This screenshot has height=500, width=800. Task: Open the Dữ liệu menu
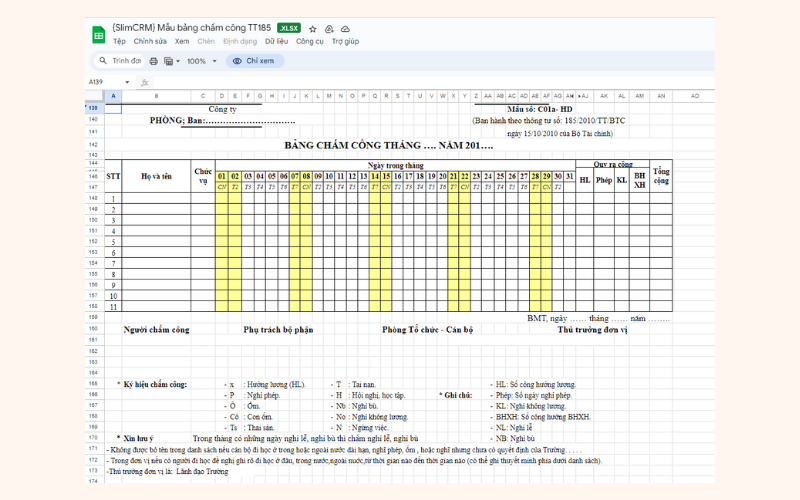click(x=276, y=42)
